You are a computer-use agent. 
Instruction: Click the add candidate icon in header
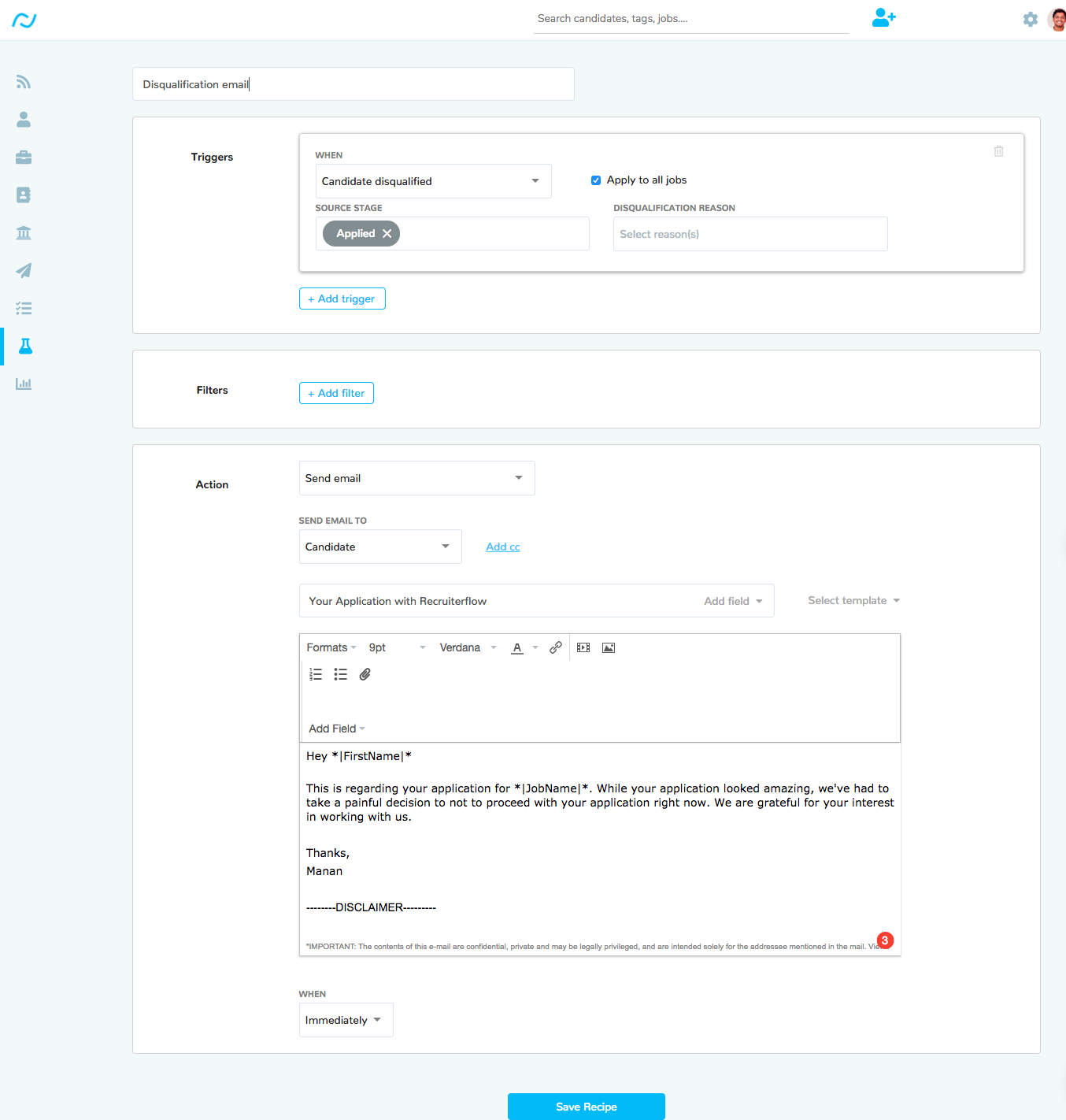point(883,18)
